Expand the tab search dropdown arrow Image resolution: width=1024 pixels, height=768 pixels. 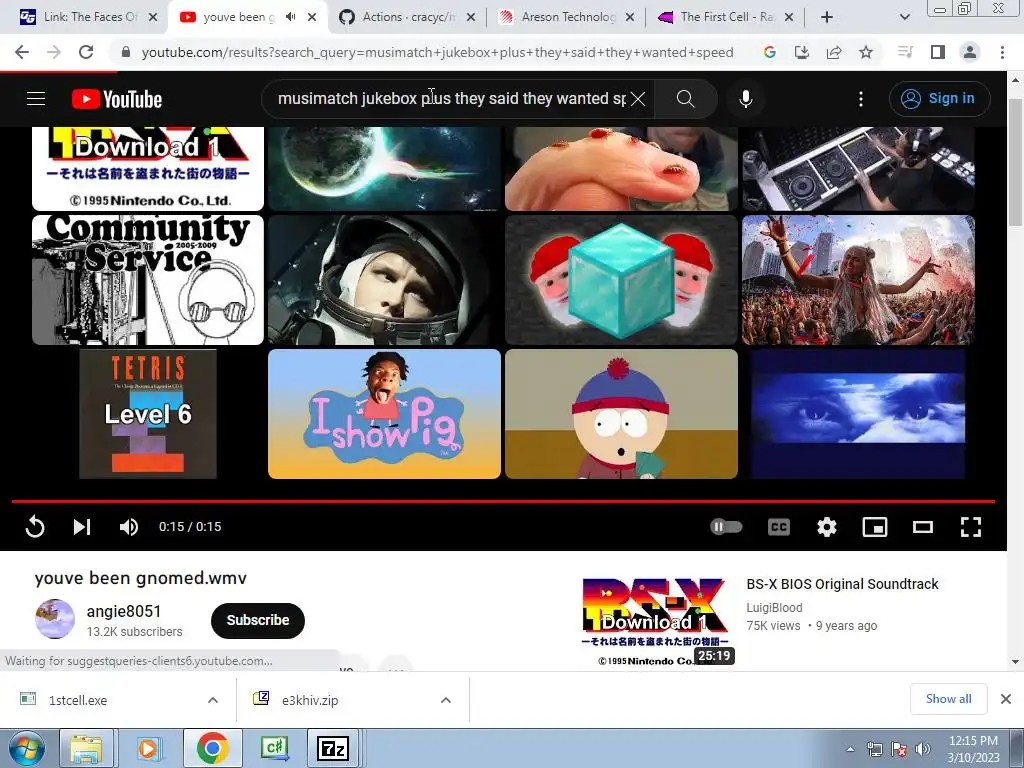pyautogui.click(x=904, y=18)
